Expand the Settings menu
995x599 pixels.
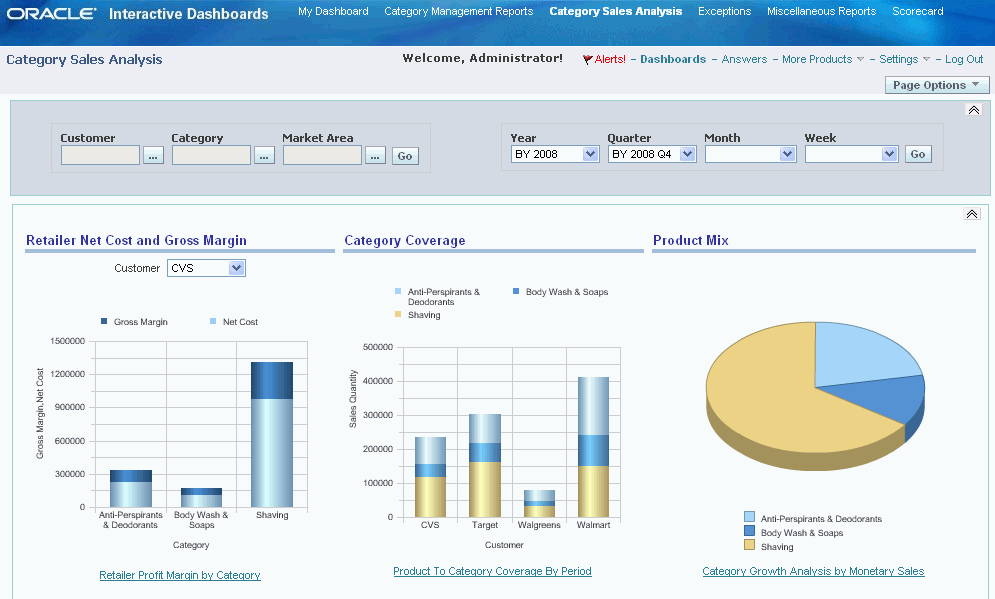pos(904,59)
